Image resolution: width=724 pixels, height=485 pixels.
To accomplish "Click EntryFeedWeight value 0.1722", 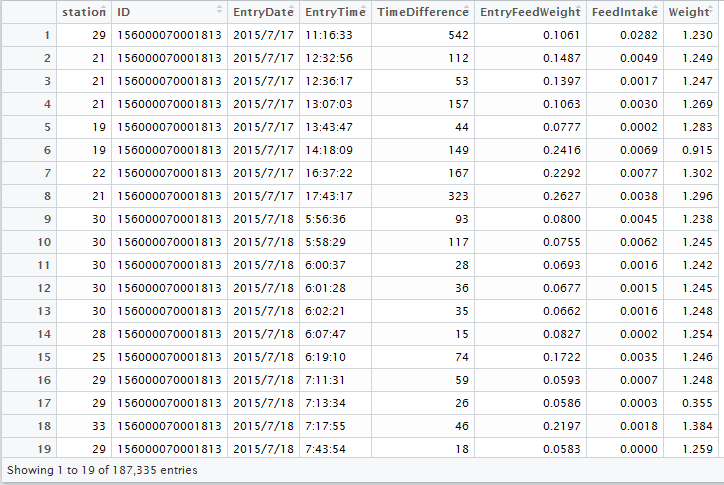I will (x=561, y=357).
